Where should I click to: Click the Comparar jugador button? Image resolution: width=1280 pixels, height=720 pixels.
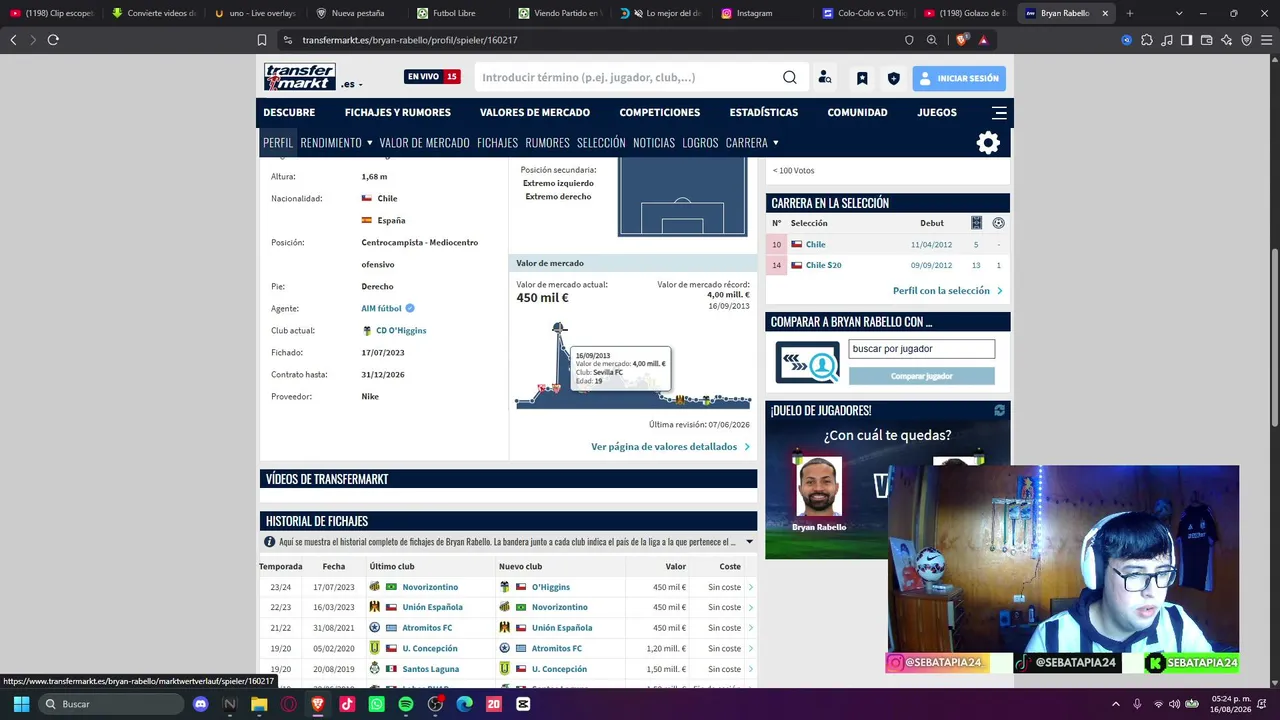[922, 376]
